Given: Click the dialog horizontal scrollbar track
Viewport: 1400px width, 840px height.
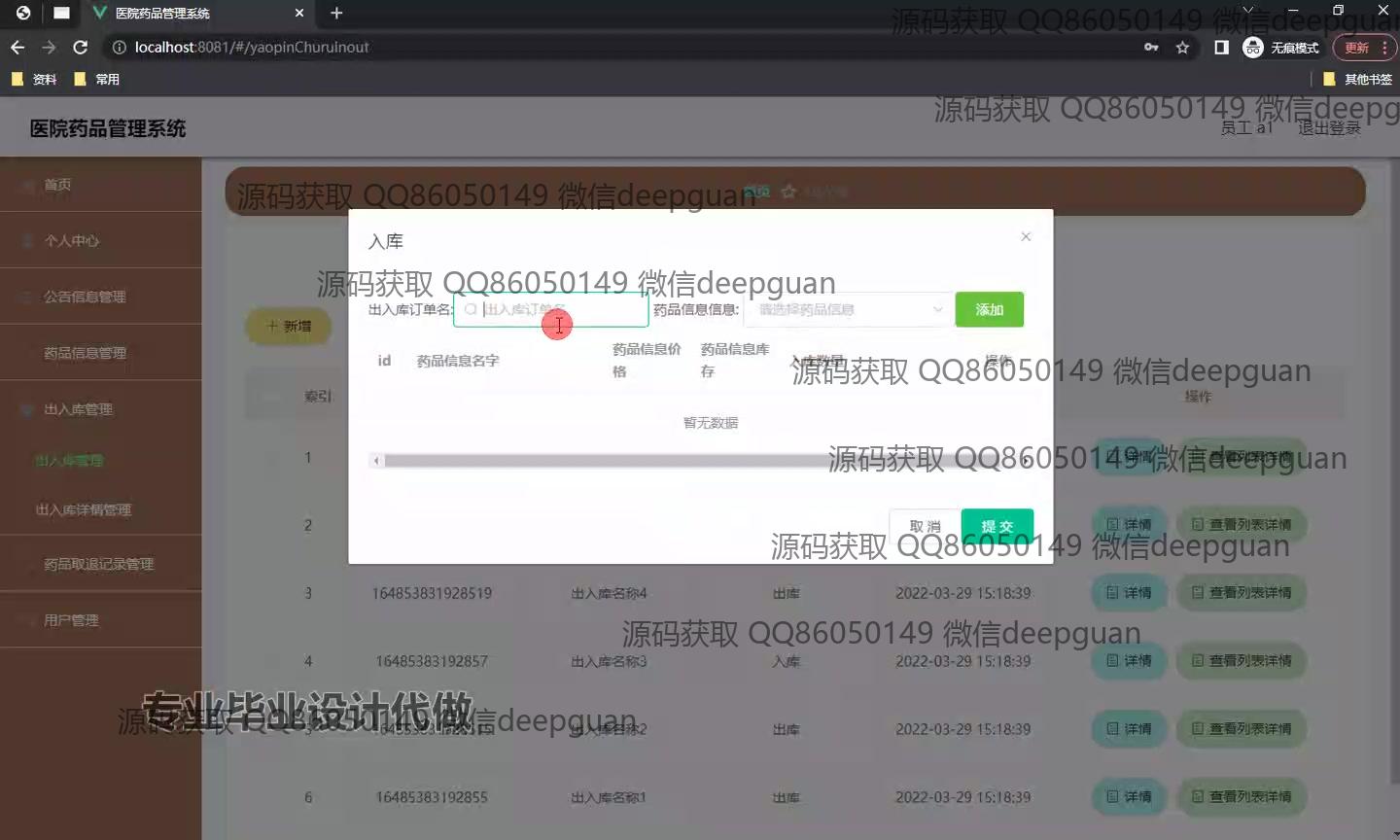Looking at the screenshot, I should [x=700, y=461].
